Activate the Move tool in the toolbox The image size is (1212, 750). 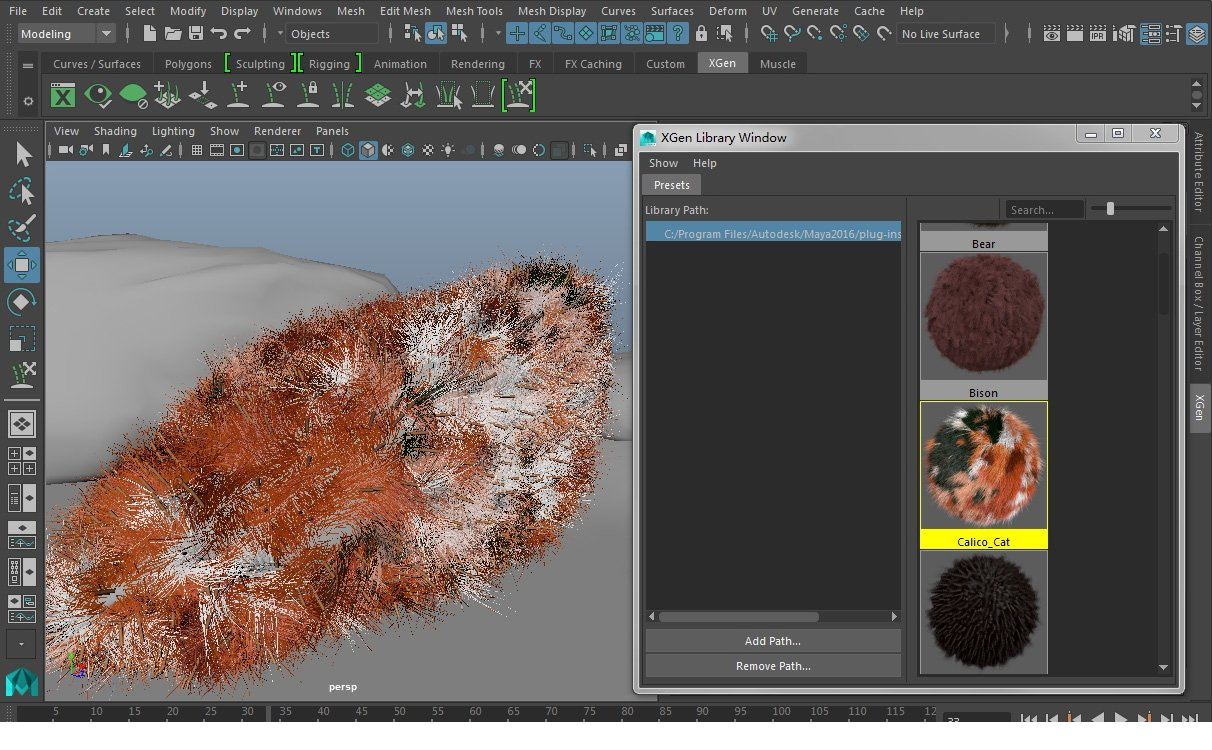pyautogui.click(x=22, y=265)
